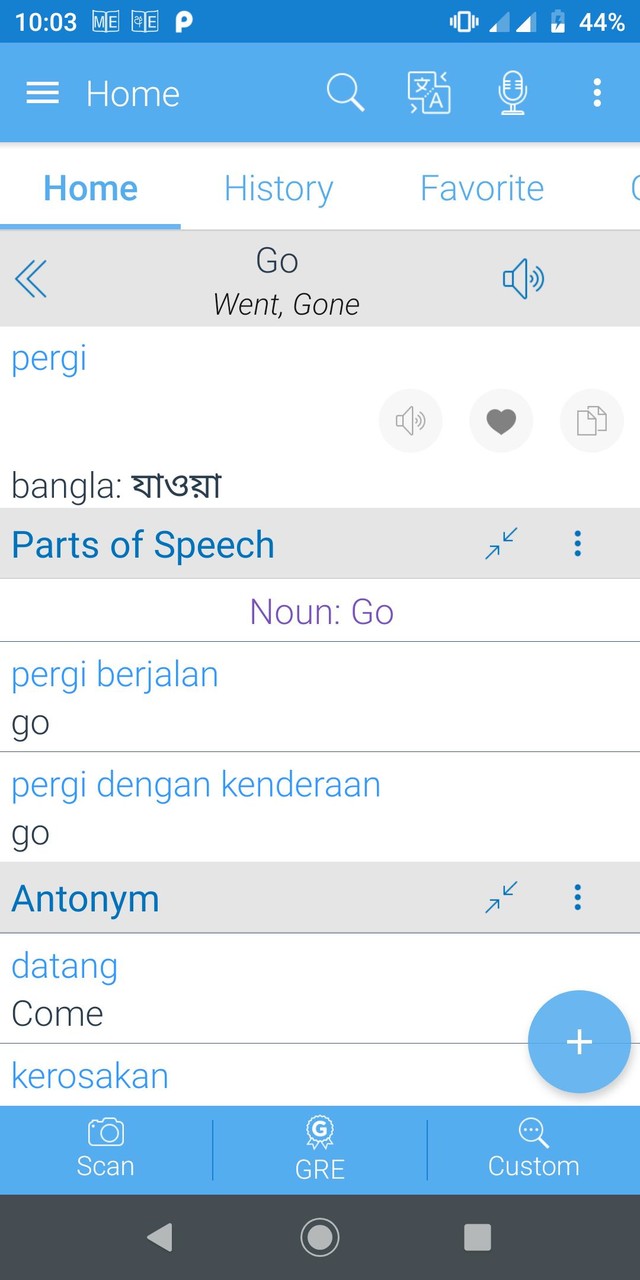
Task: Tap the floating plus button
Action: (x=579, y=1042)
